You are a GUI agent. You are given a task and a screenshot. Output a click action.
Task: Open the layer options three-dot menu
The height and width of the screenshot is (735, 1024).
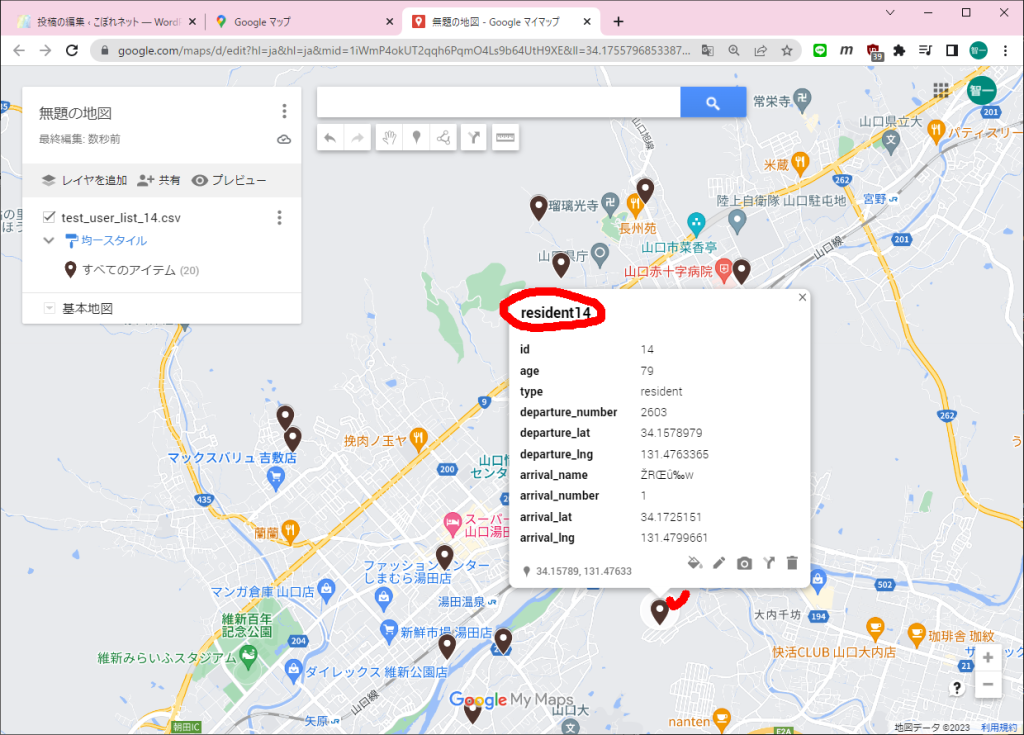coord(279,217)
